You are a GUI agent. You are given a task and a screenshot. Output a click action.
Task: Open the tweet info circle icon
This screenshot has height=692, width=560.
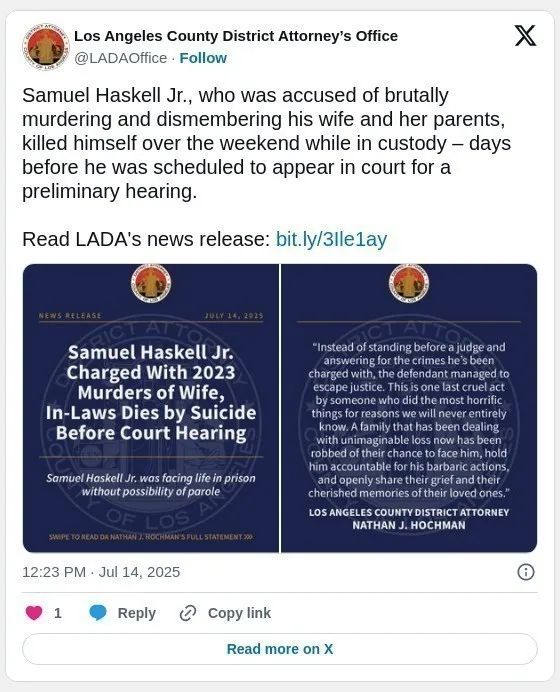click(526, 572)
